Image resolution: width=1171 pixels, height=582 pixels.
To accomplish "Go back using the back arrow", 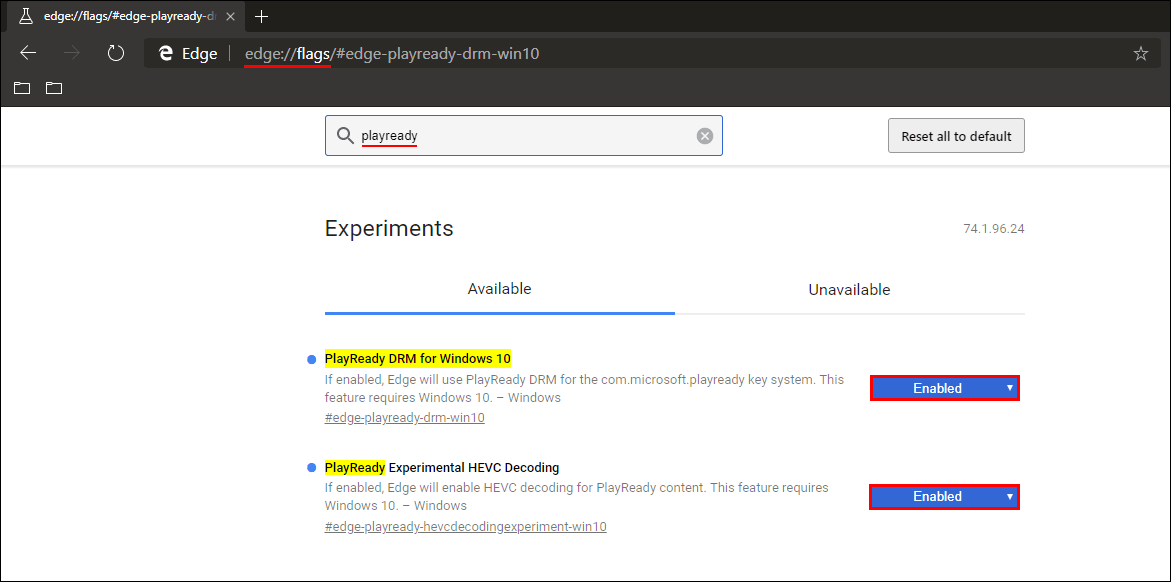I will pos(28,53).
